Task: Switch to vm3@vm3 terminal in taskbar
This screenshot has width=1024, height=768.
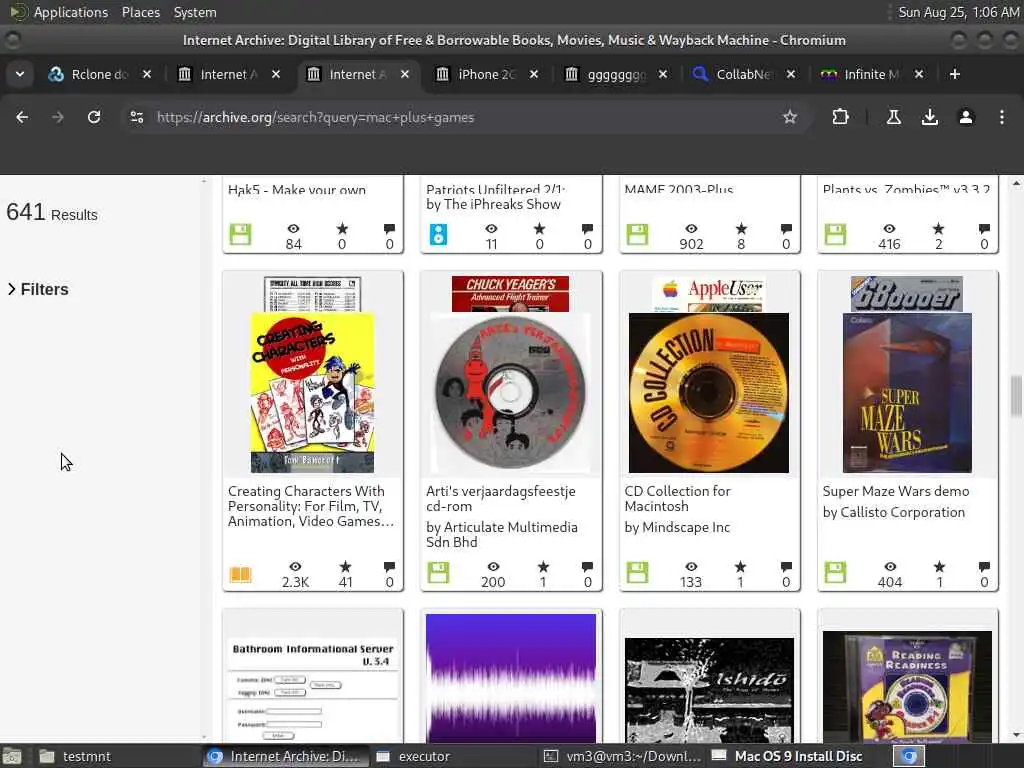Action: click(x=624, y=756)
